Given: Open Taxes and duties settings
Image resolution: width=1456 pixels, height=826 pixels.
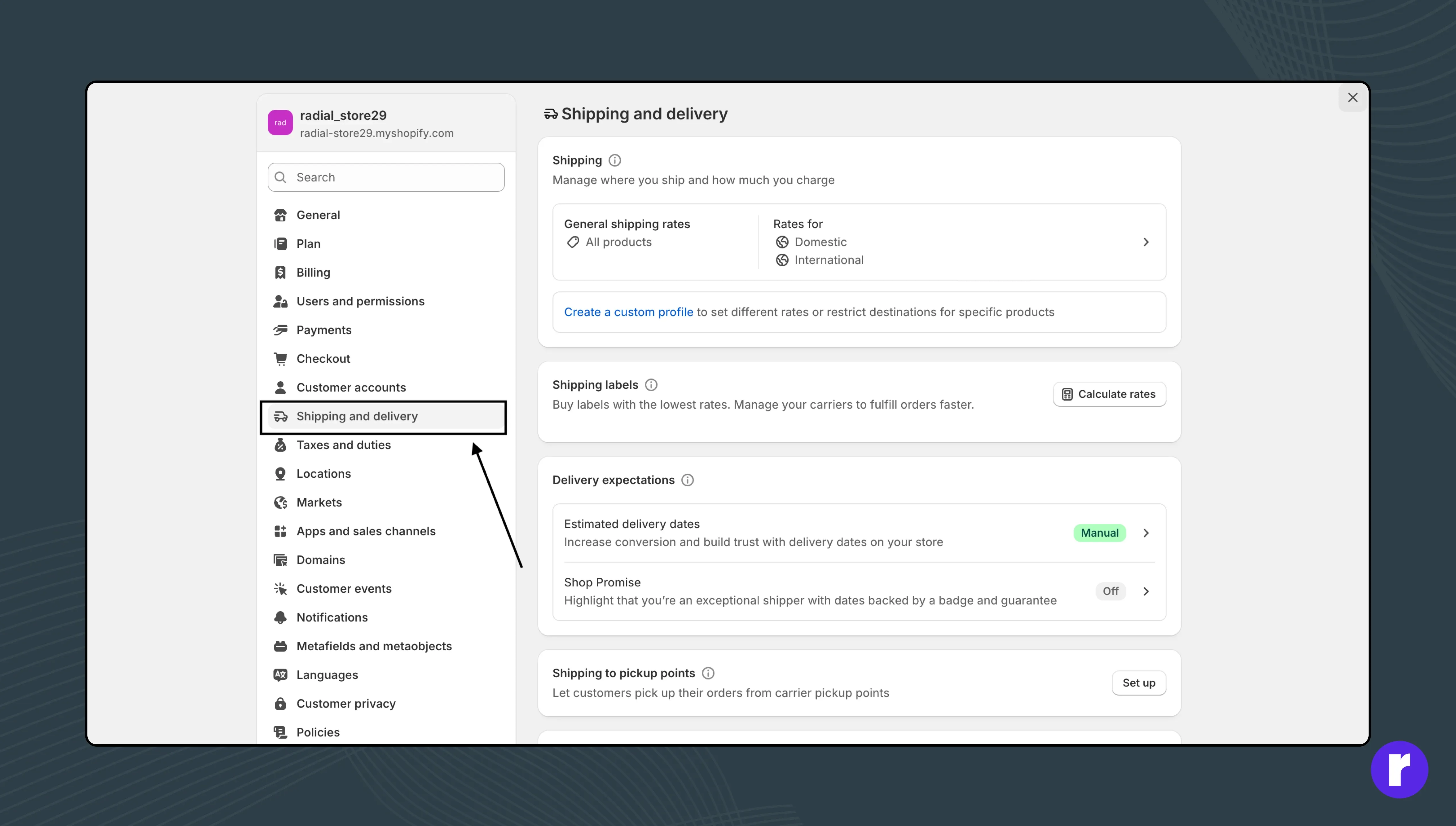Looking at the screenshot, I should 343,445.
